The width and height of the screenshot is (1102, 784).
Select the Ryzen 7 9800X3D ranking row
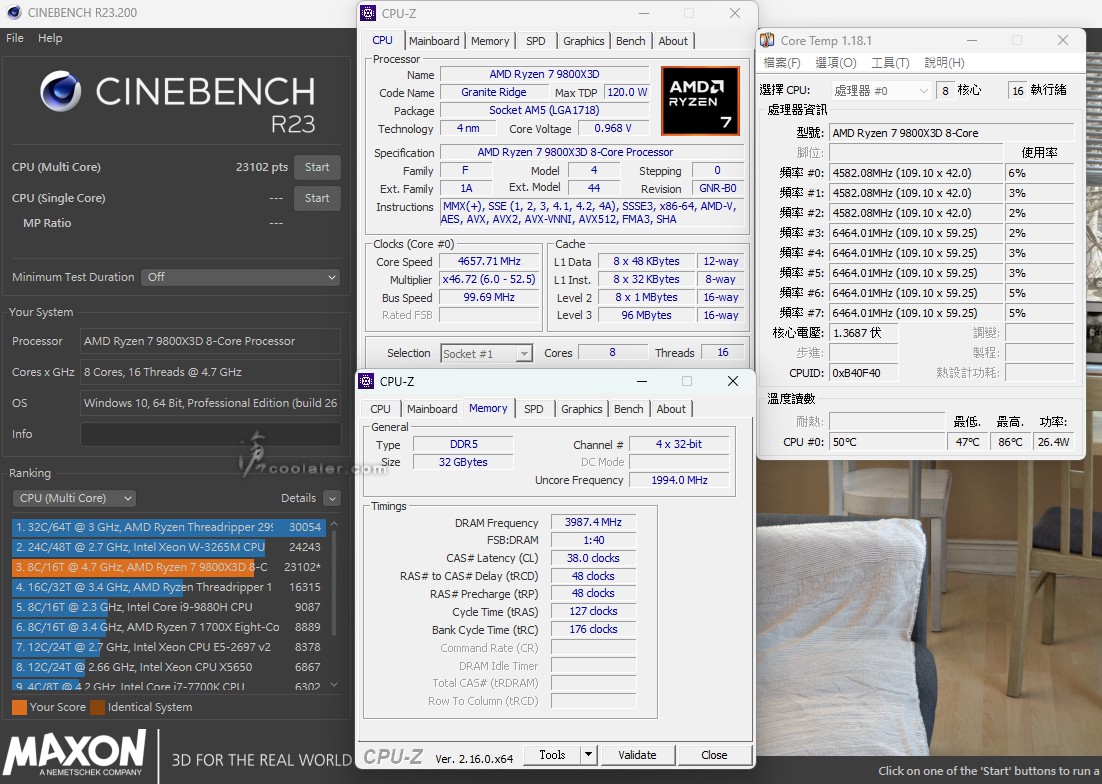click(168, 567)
